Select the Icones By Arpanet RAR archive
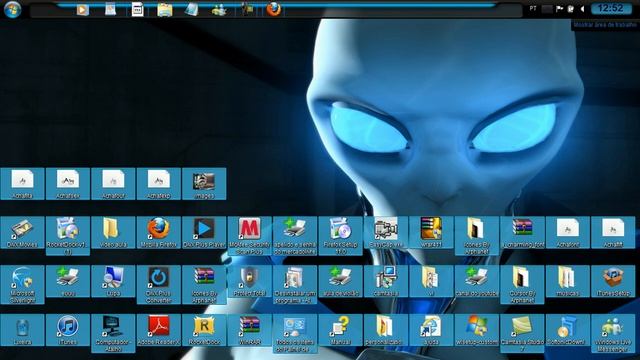The image size is (640, 360). 204,284
